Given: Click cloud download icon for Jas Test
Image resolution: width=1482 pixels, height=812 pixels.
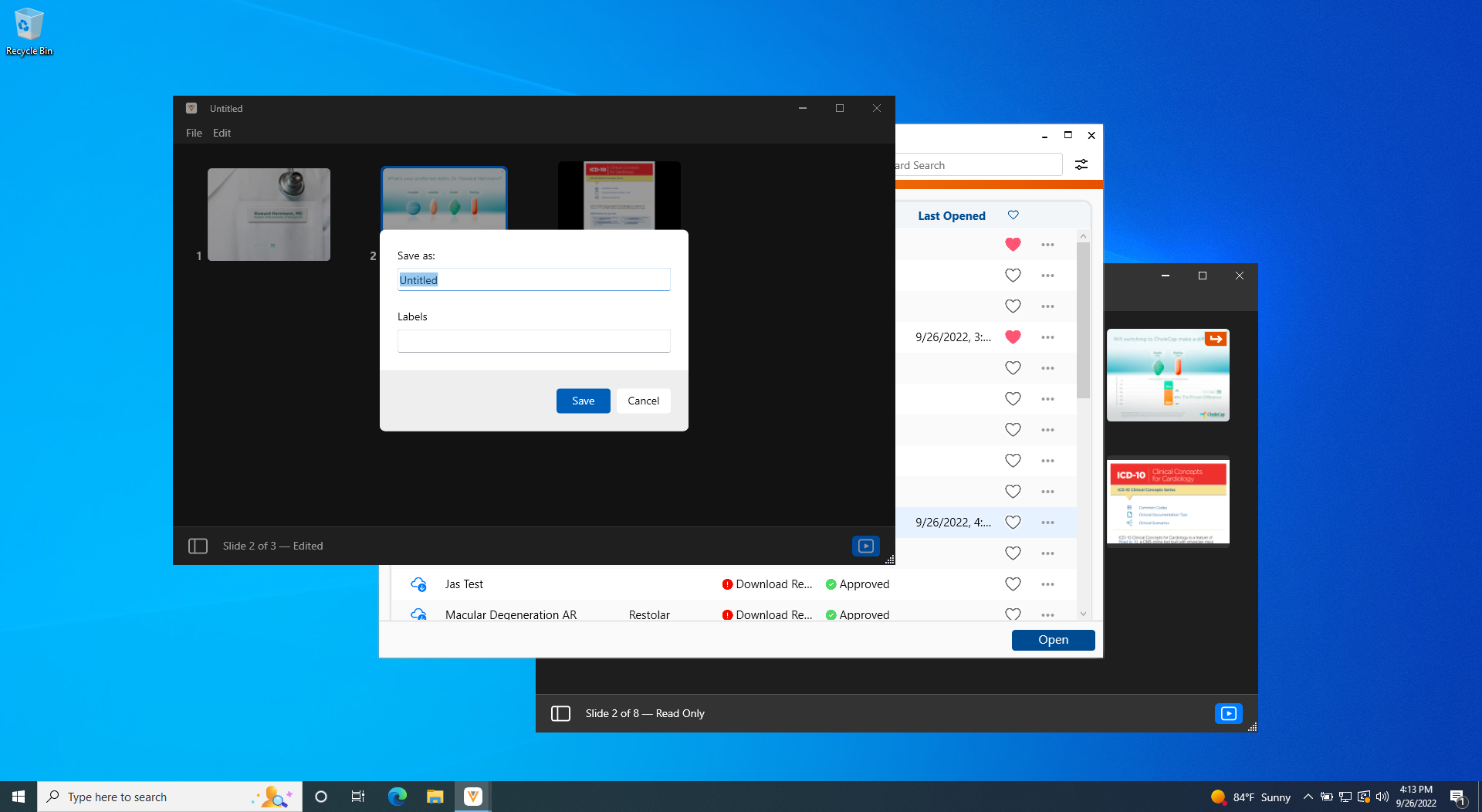Looking at the screenshot, I should pyautogui.click(x=418, y=584).
